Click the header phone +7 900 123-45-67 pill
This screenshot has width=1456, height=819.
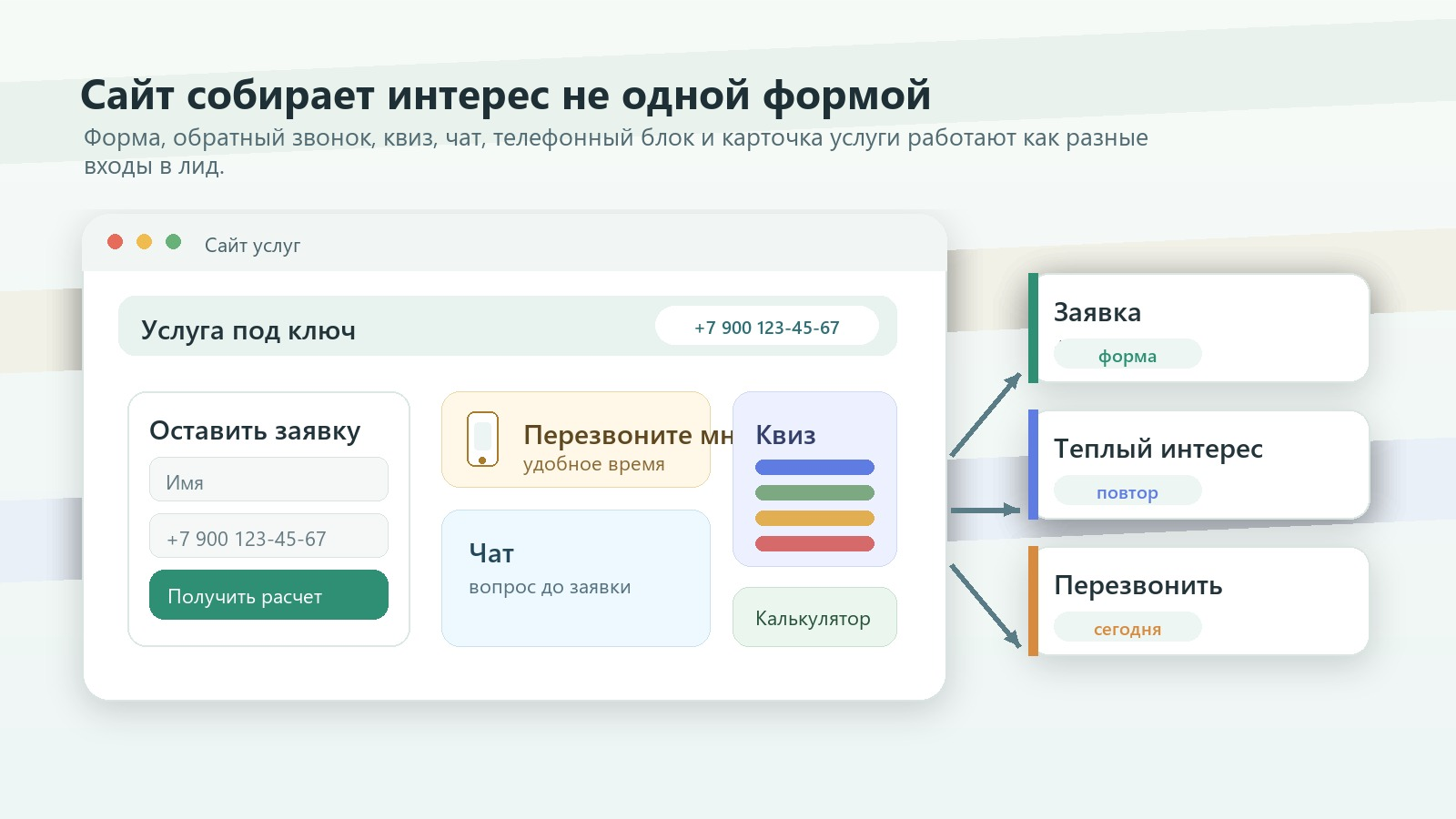coord(767,326)
